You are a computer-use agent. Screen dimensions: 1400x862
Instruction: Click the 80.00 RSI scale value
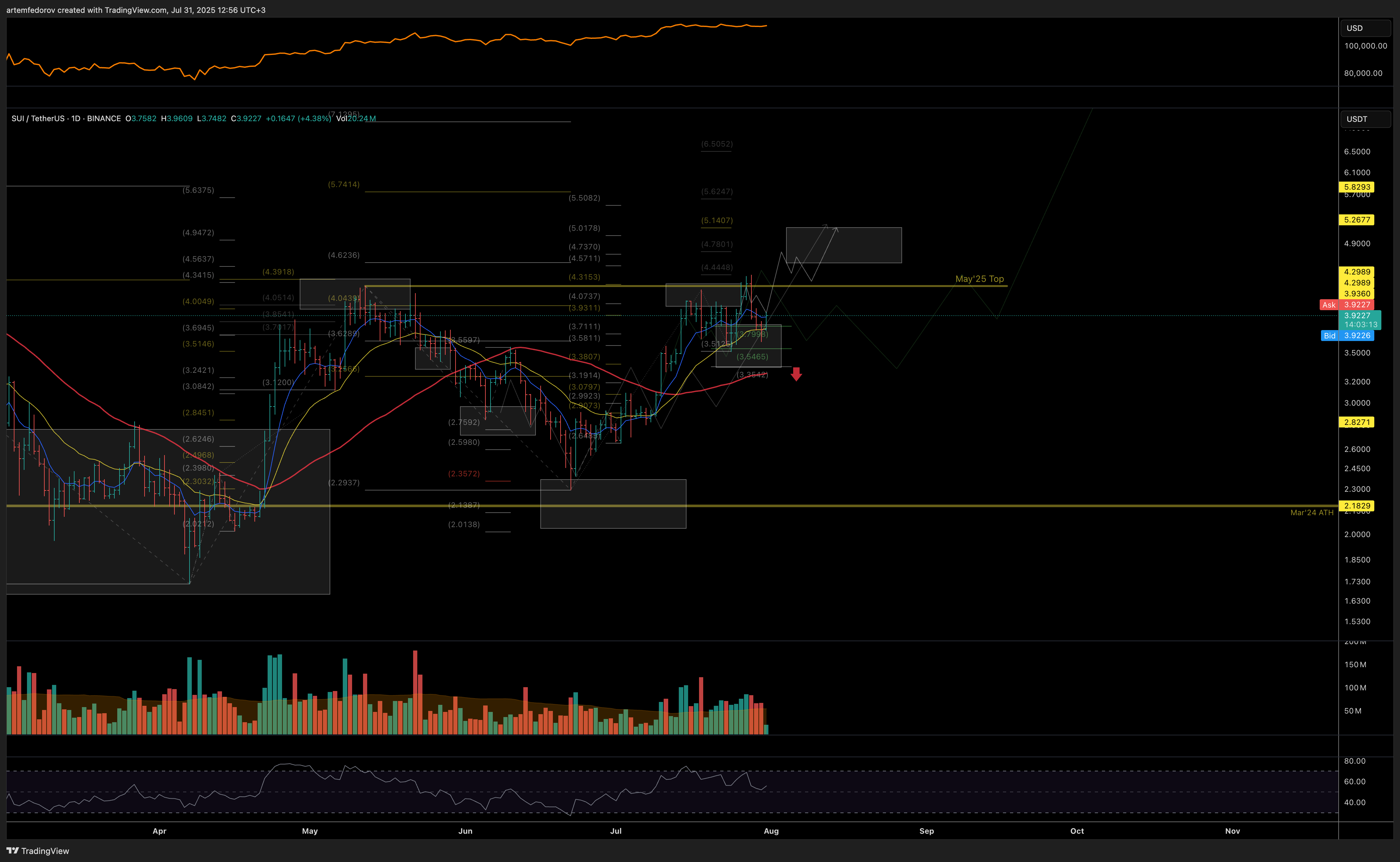click(1355, 761)
